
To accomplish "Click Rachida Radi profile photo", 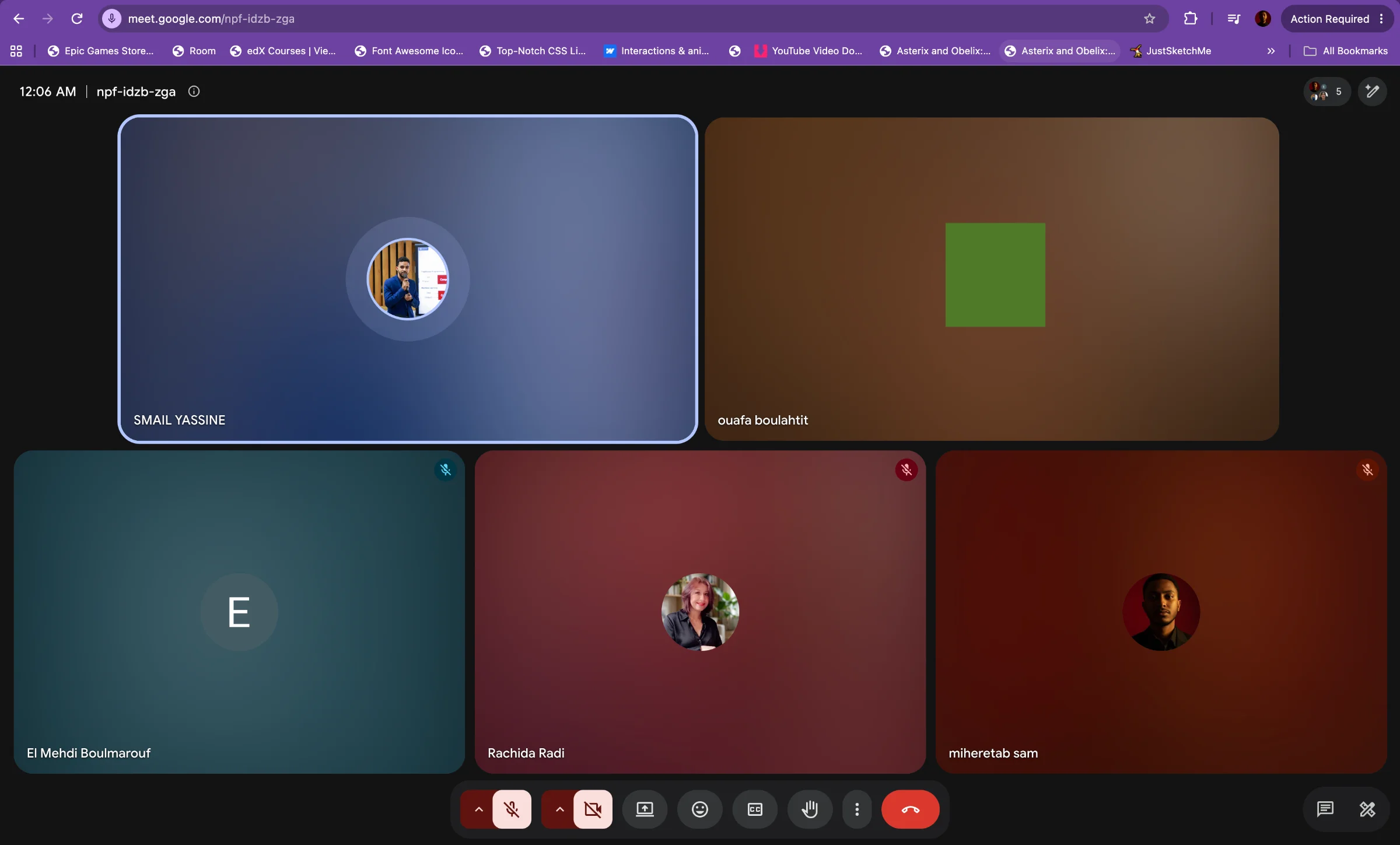I will click(700, 612).
